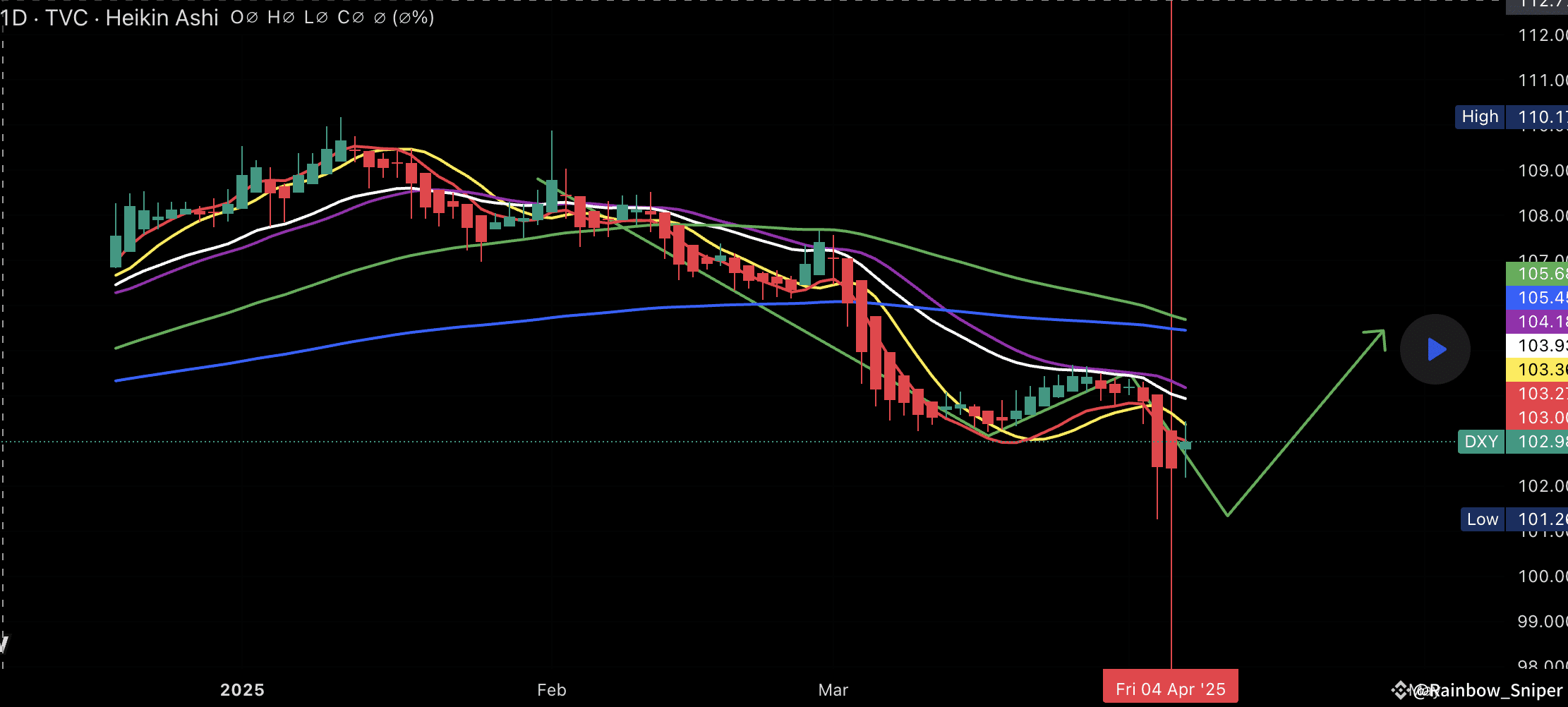The width and height of the screenshot is (1568, 707).
Task: Click the blue play button
Action: tap(1435, 349)
